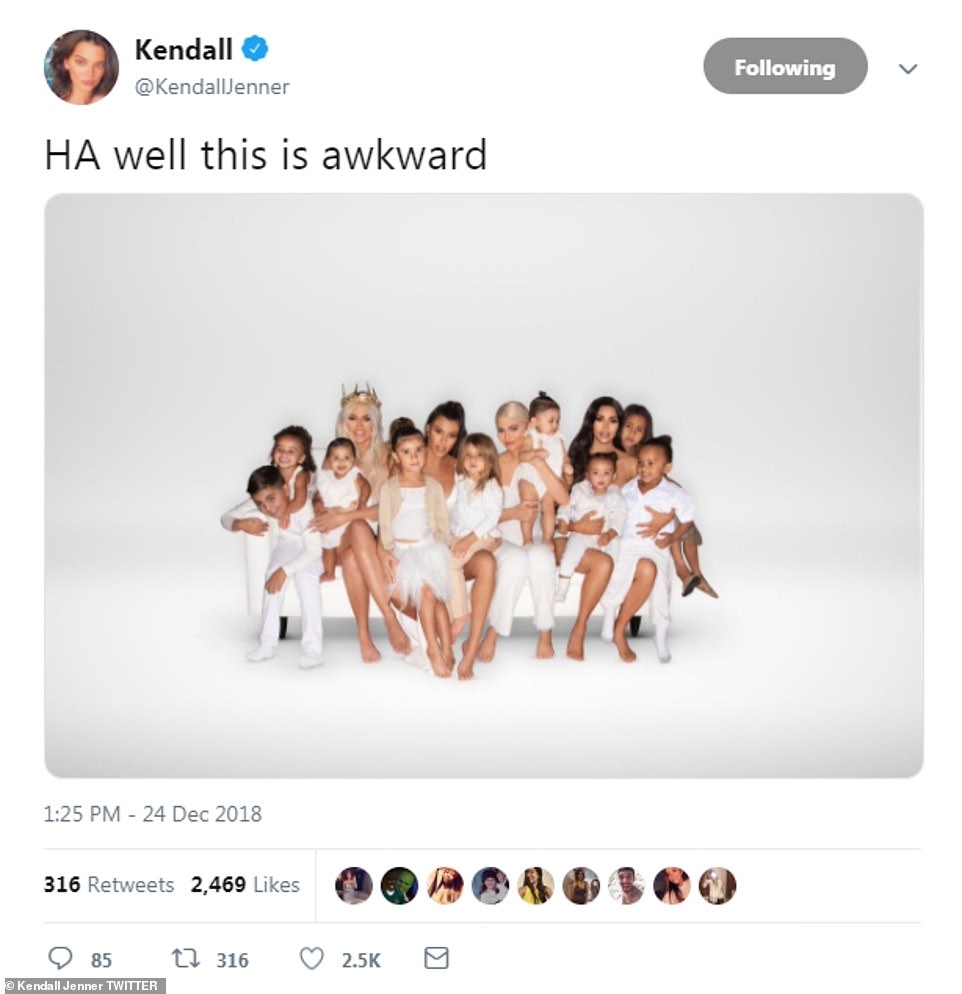Click the 2.5K like count

pyautogui.click(x=361, y=960)
